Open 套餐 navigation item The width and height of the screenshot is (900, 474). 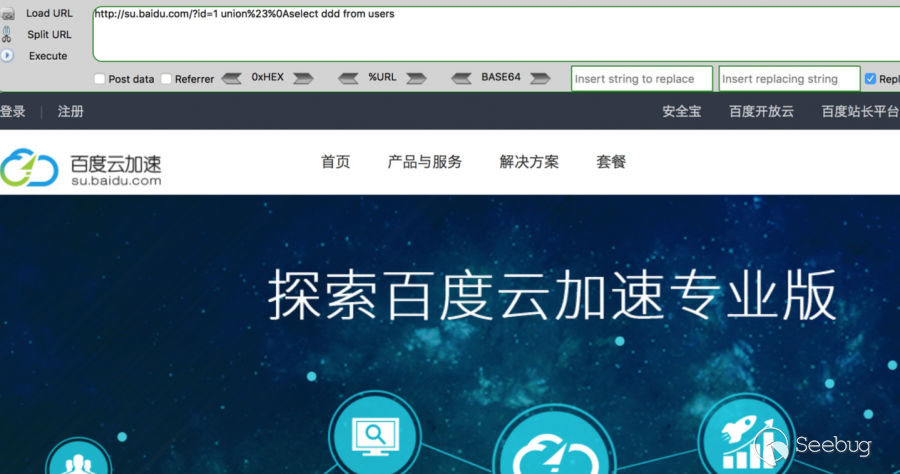(611, 162)
